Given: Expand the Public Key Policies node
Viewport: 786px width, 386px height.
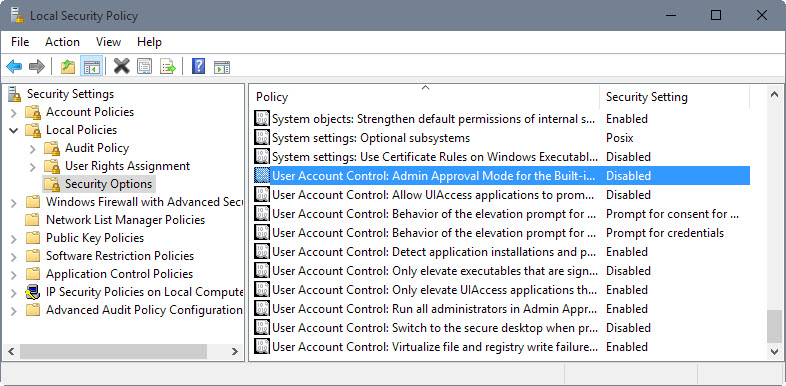Looking at the screenshot, I should [14, 239].
